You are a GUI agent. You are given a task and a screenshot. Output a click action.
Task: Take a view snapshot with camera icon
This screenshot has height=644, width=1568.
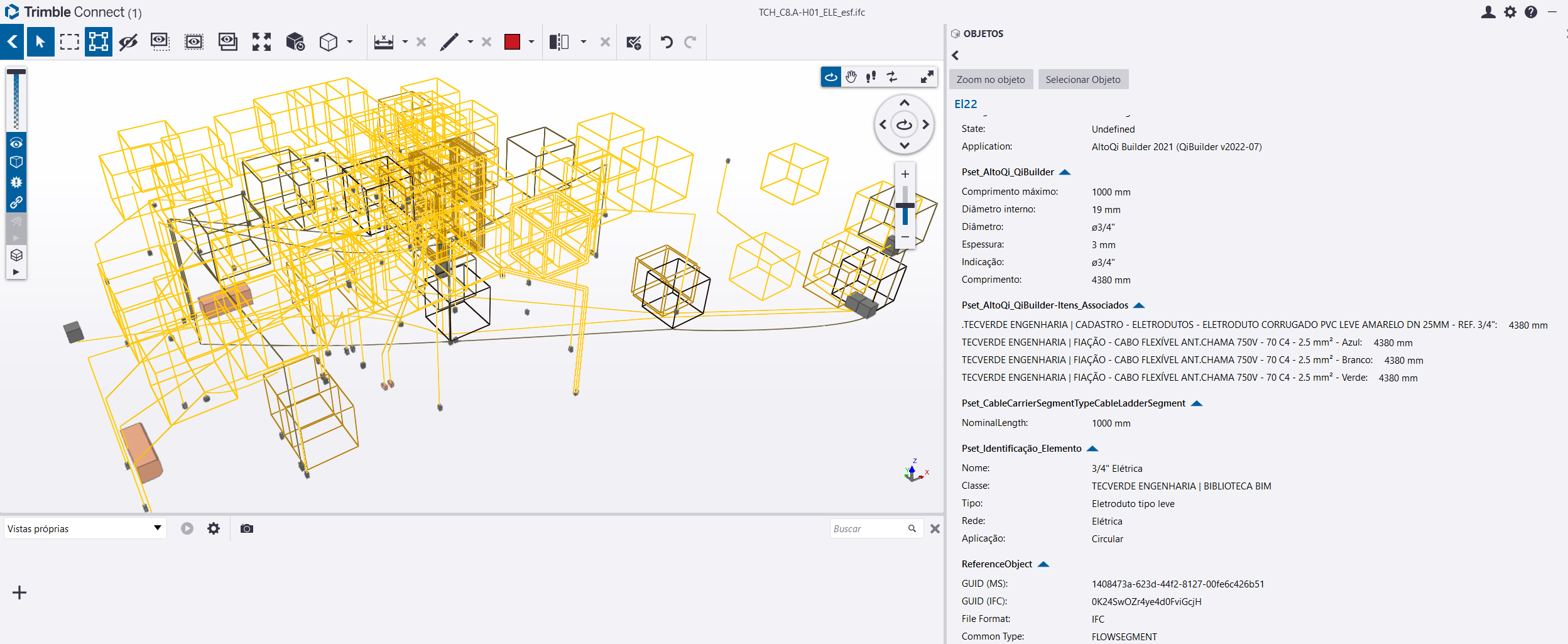[x=247, y=528]
